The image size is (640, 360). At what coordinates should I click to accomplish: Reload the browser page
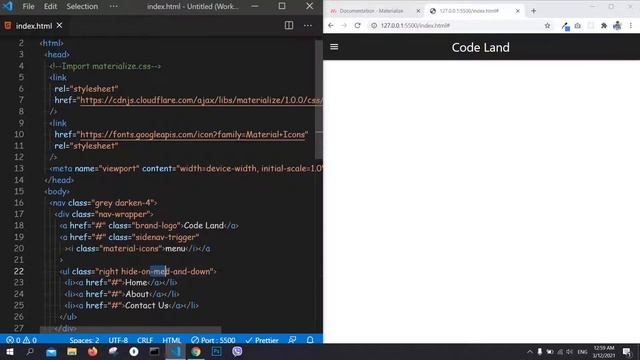[358, 25]
